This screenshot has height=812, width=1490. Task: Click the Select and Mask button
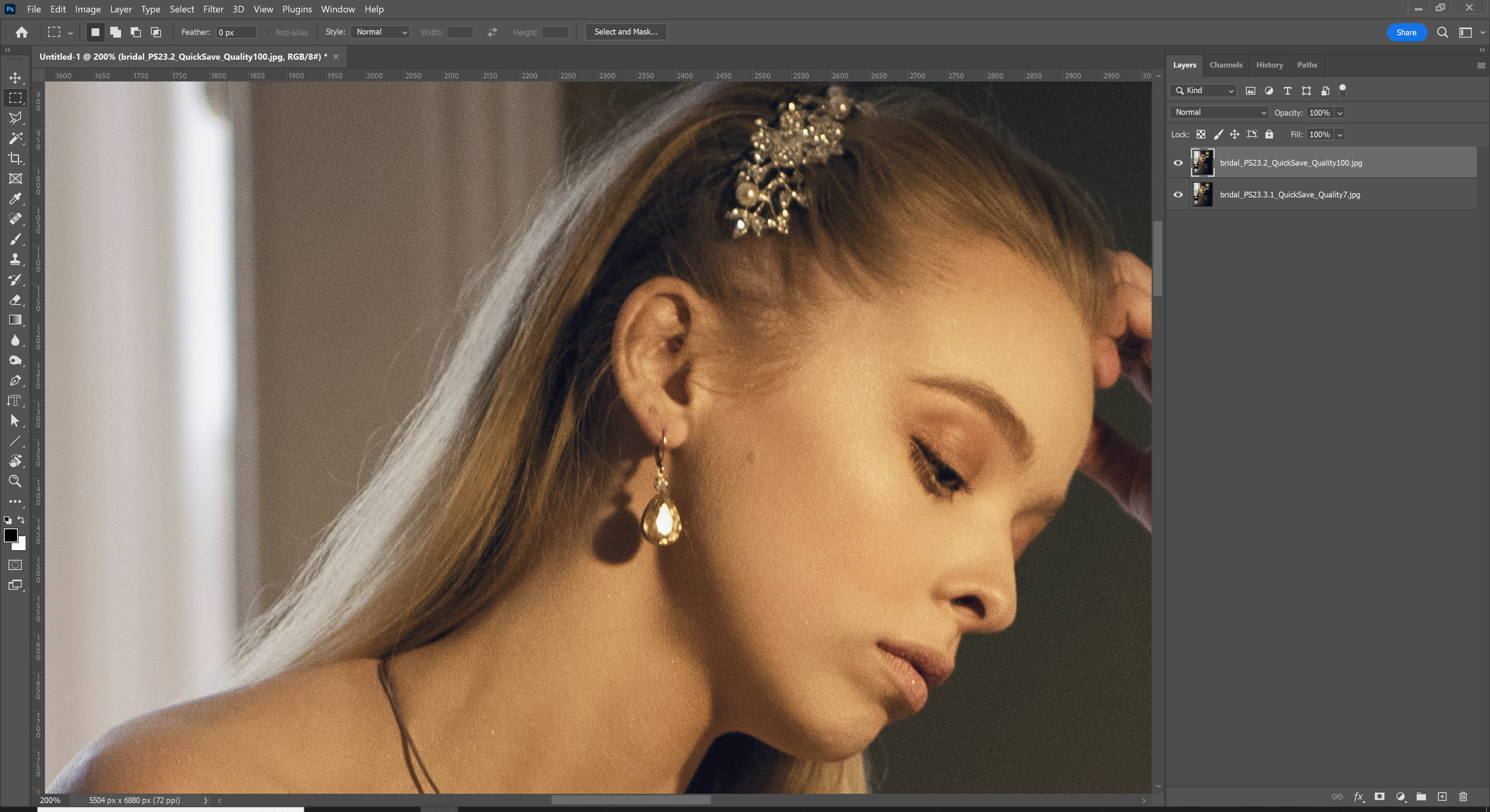[625, 32]
